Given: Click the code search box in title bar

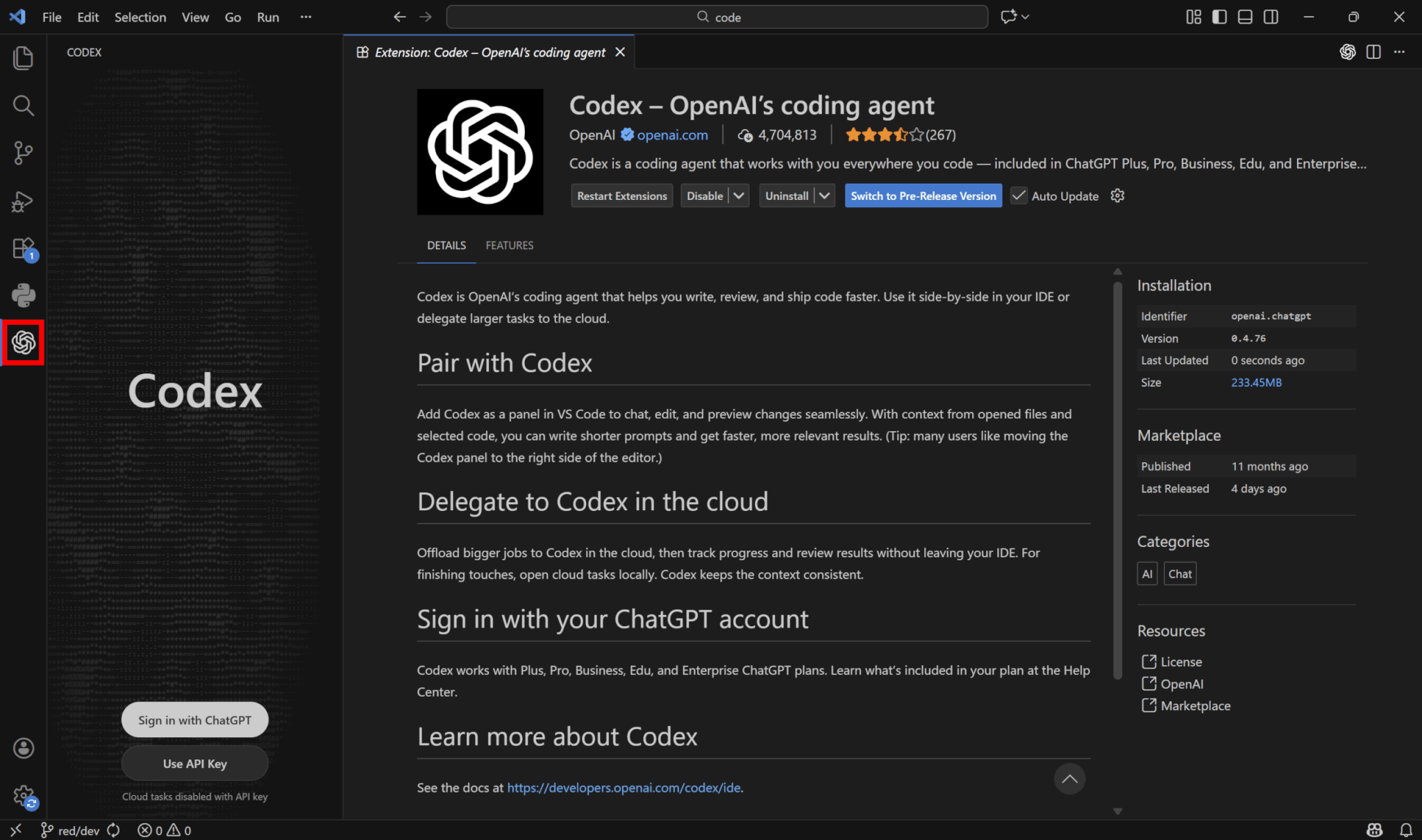Looking at the screenshot, I should (x=717, y=17).
